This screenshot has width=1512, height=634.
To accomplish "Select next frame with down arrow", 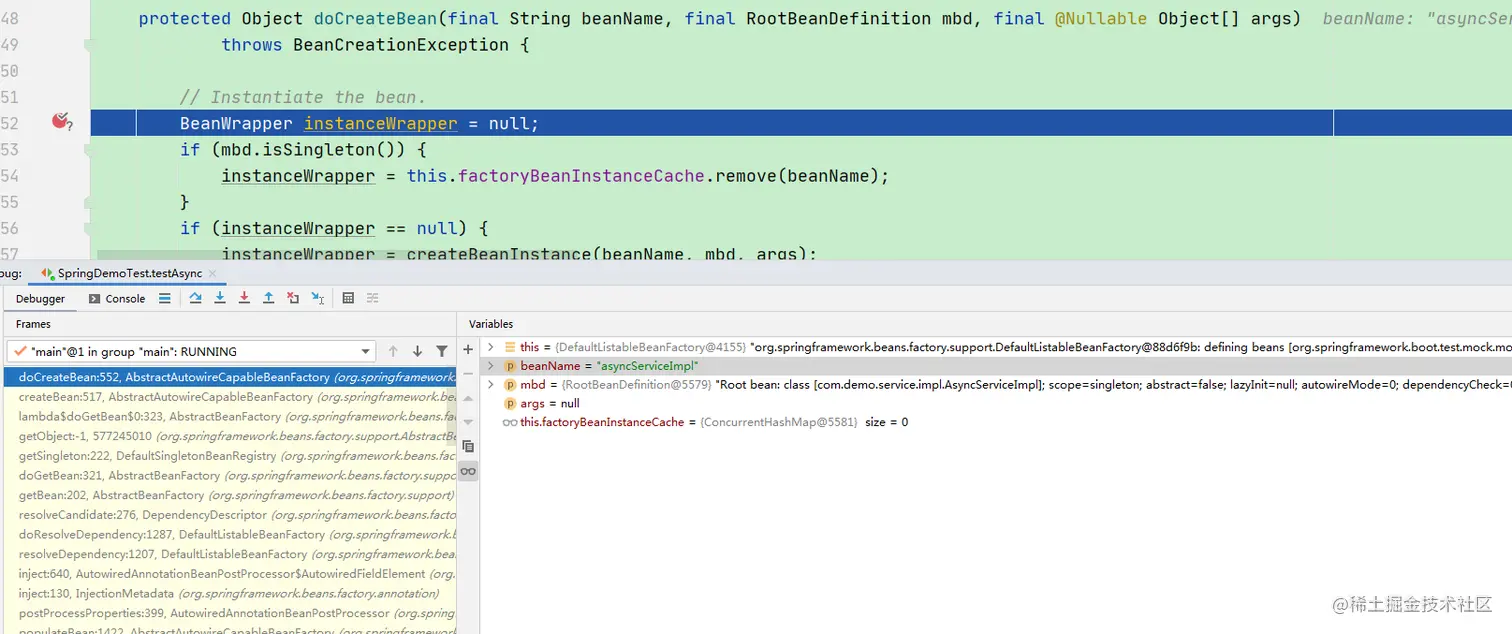I will 417,351.
